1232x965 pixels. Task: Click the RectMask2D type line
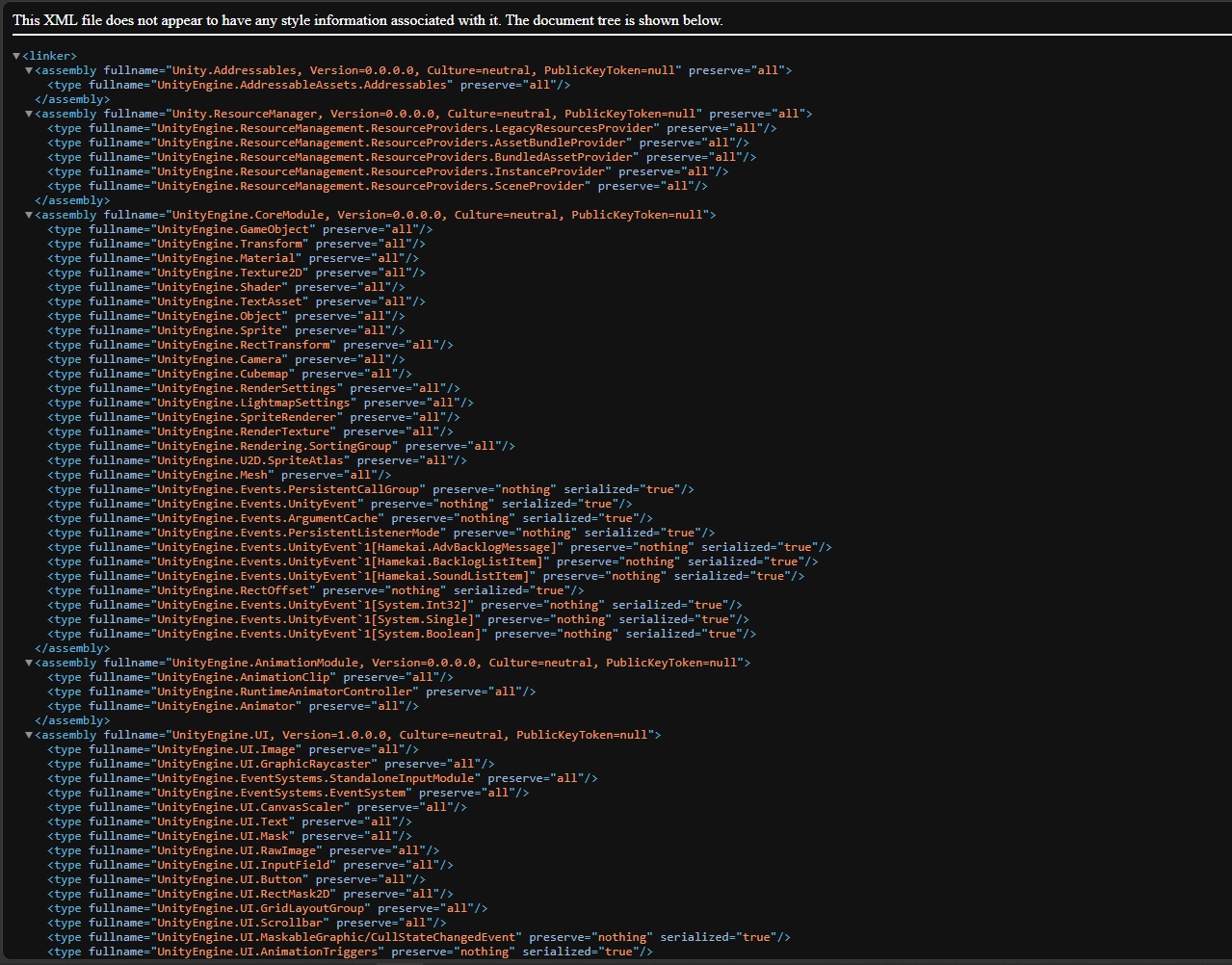tap(251, 894)
